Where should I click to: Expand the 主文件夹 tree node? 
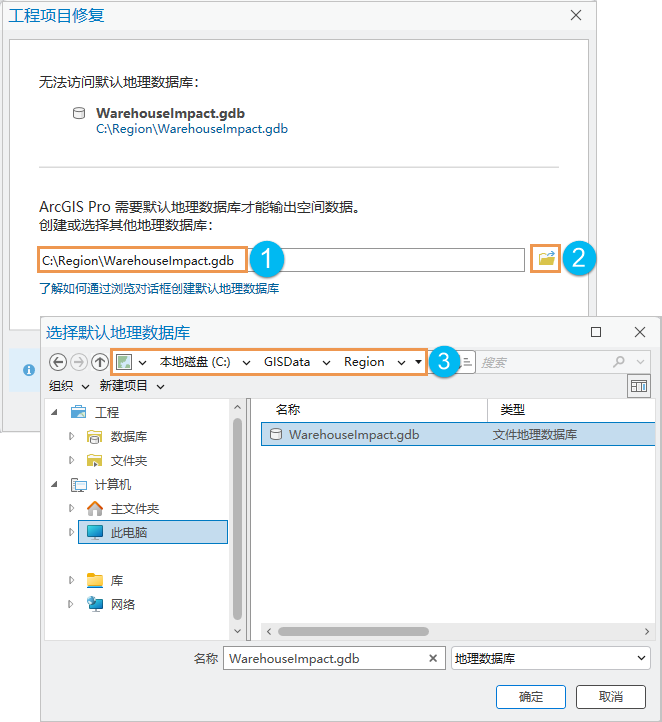click(71, 508)
